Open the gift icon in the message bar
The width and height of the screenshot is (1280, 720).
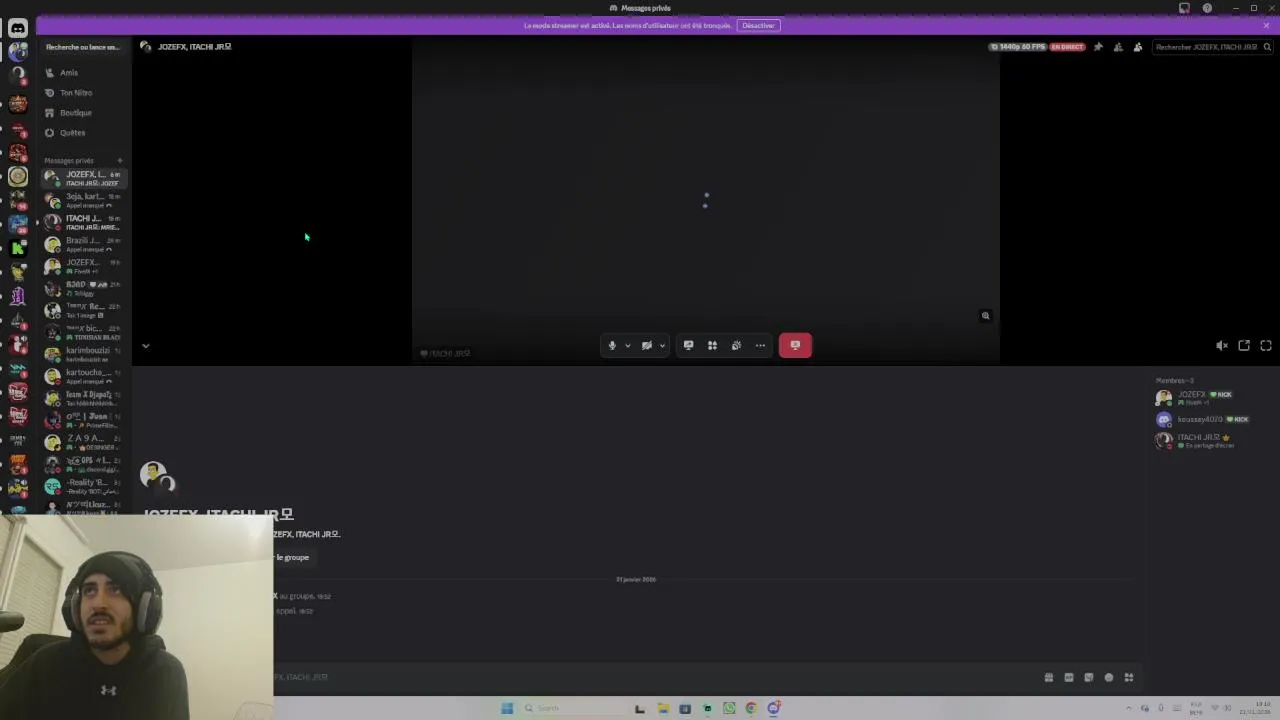(1049, 678)
